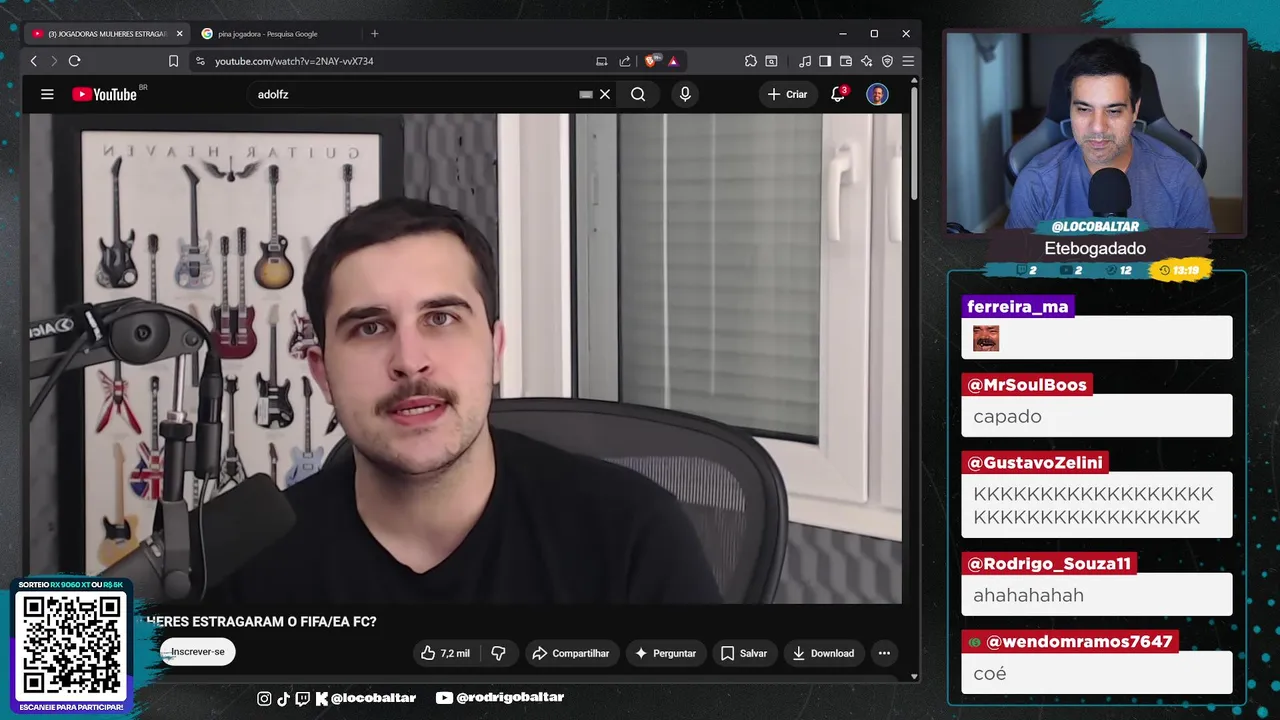Click the video player to pause
1280x720 pixels.
(x=465, y=358)
